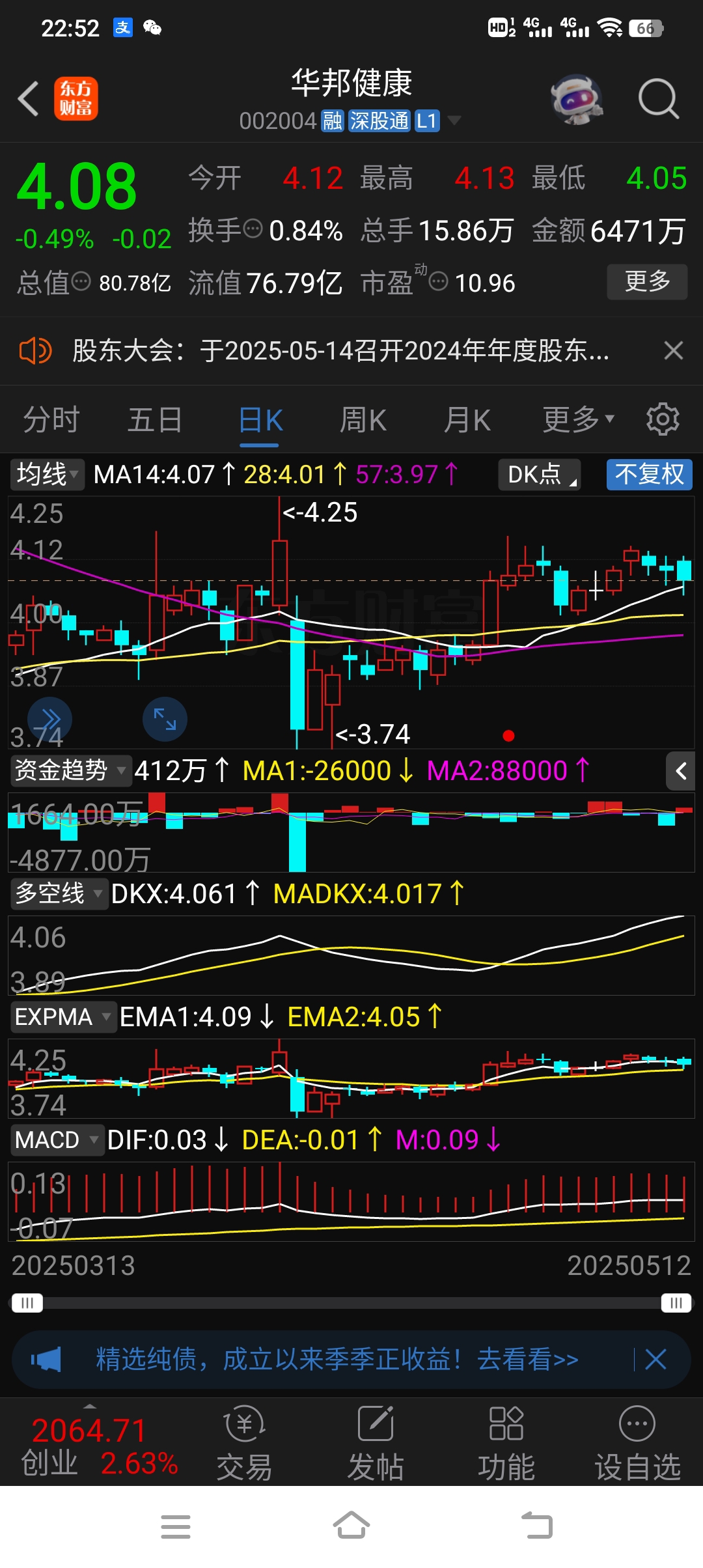Switch to 分时 tab

[x=51, y=420]
